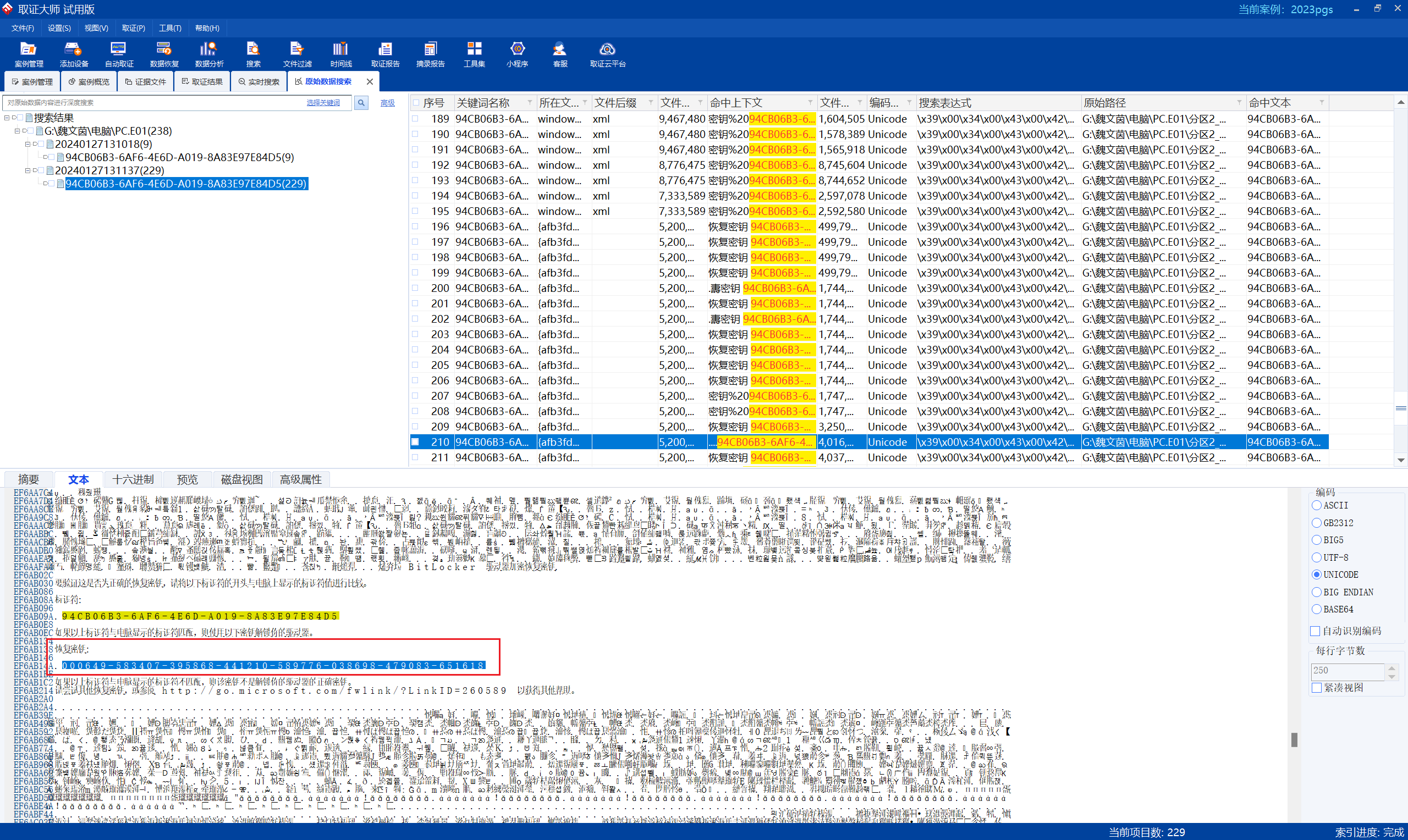1408x840 pixels.
Task: Start 自动取证 from the toolbar
Action: [119, 54]
